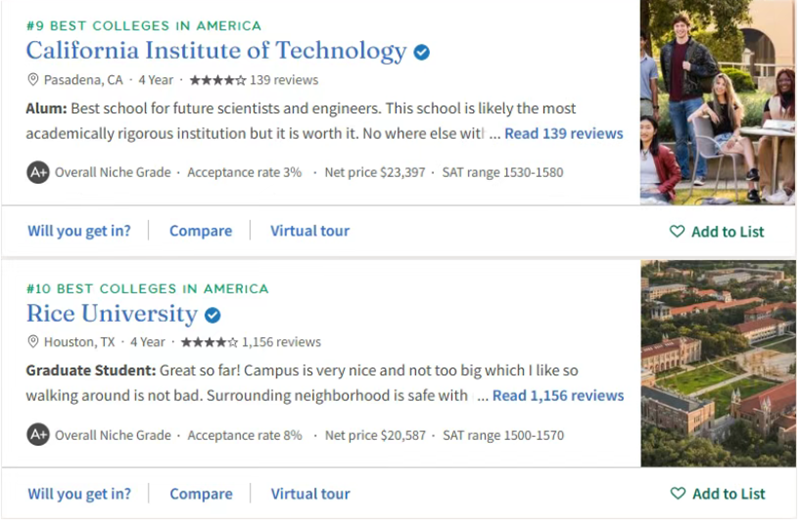Click the location pin next to Pasadena, CA
Viewport: 800px width, 523px height.
tap(33, 80)
